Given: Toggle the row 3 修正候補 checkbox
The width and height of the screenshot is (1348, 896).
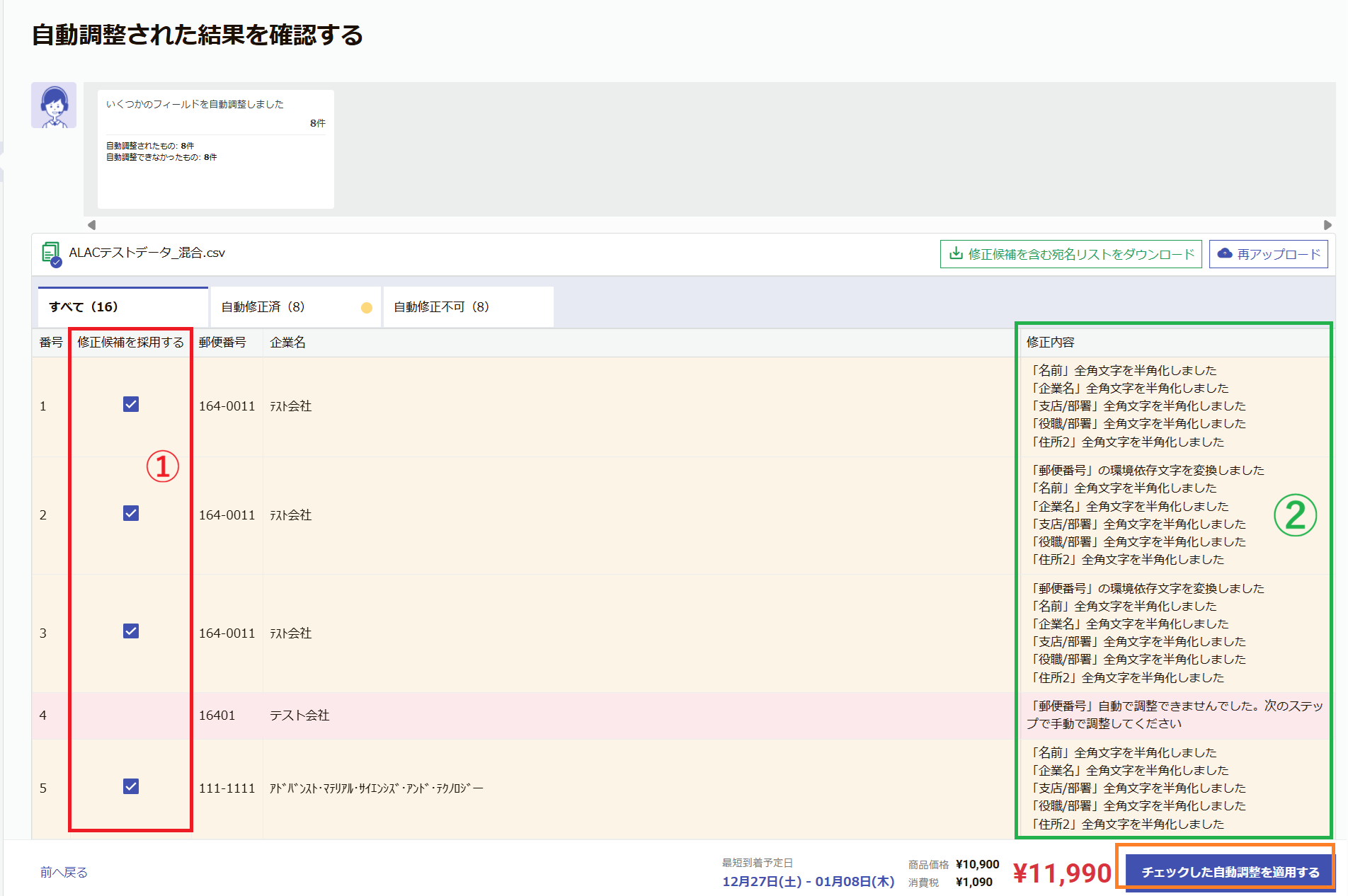Looking at the screenshot, I should point(131,631).
